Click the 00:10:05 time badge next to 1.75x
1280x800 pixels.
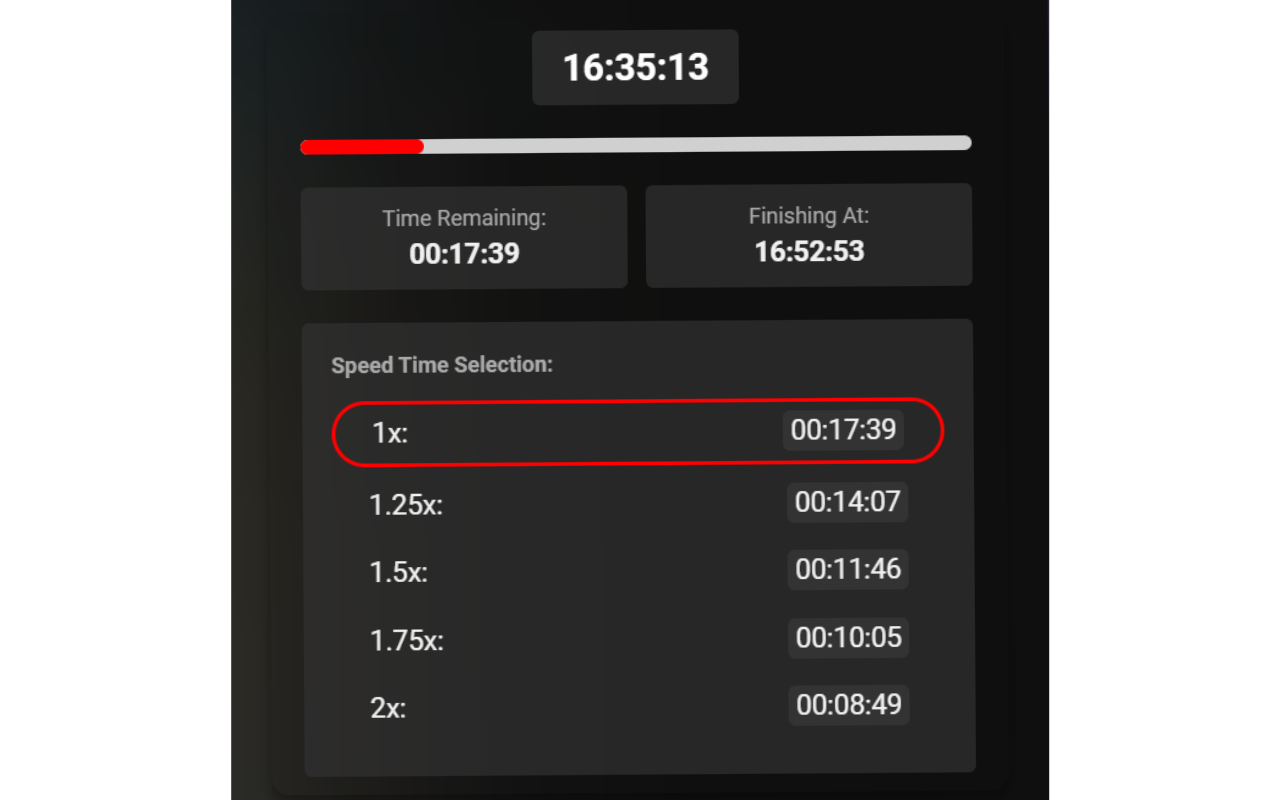tap(848, 637)
